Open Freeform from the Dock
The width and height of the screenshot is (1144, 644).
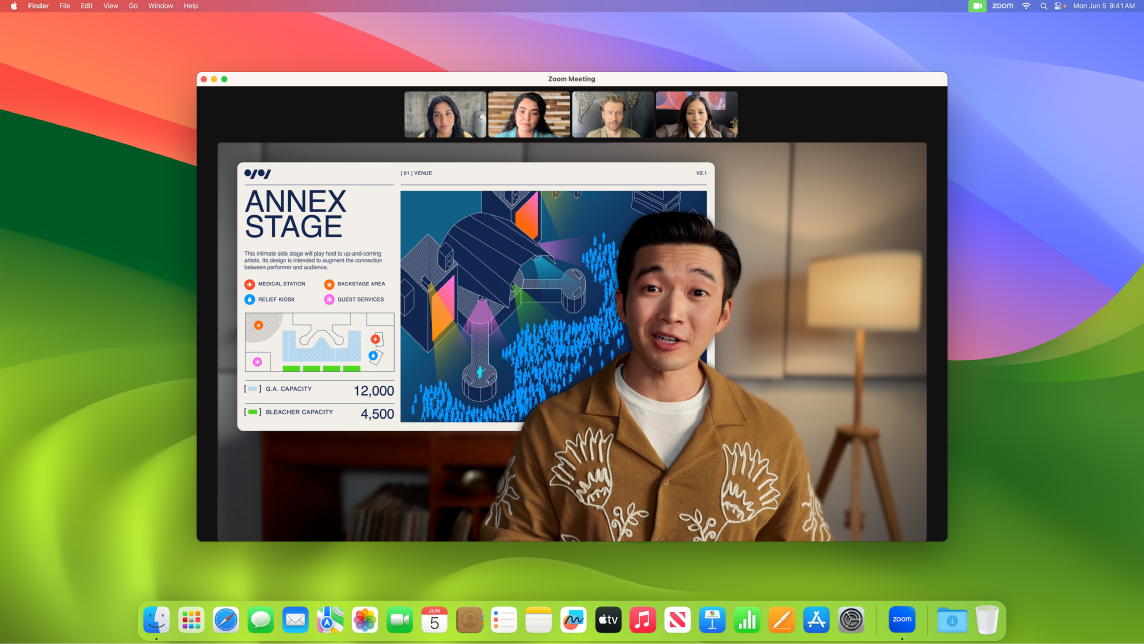(x=573, y=620)
